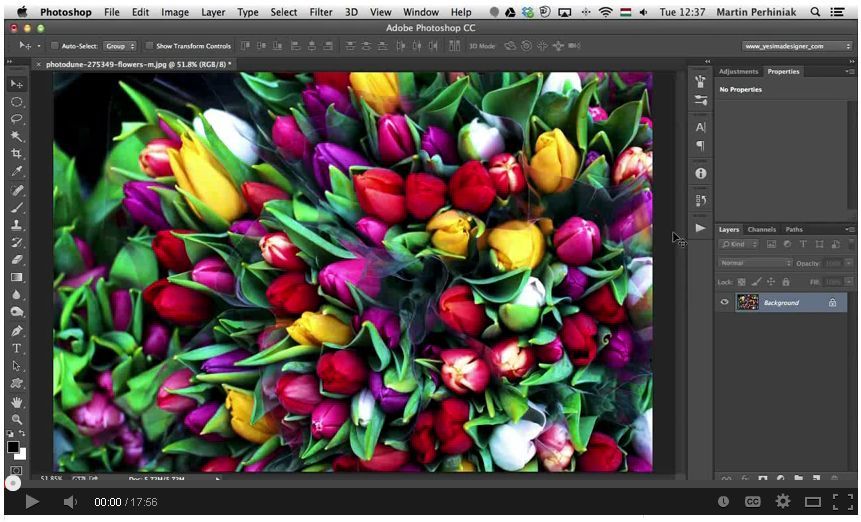
Task: Enable the Auto-Select checkbox
Action: pyautogui.click(x=54, y=46)
